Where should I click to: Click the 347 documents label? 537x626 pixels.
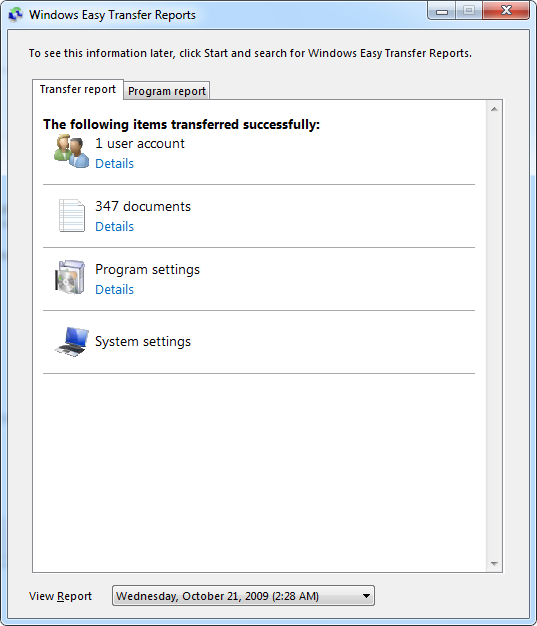pos(143,206)
